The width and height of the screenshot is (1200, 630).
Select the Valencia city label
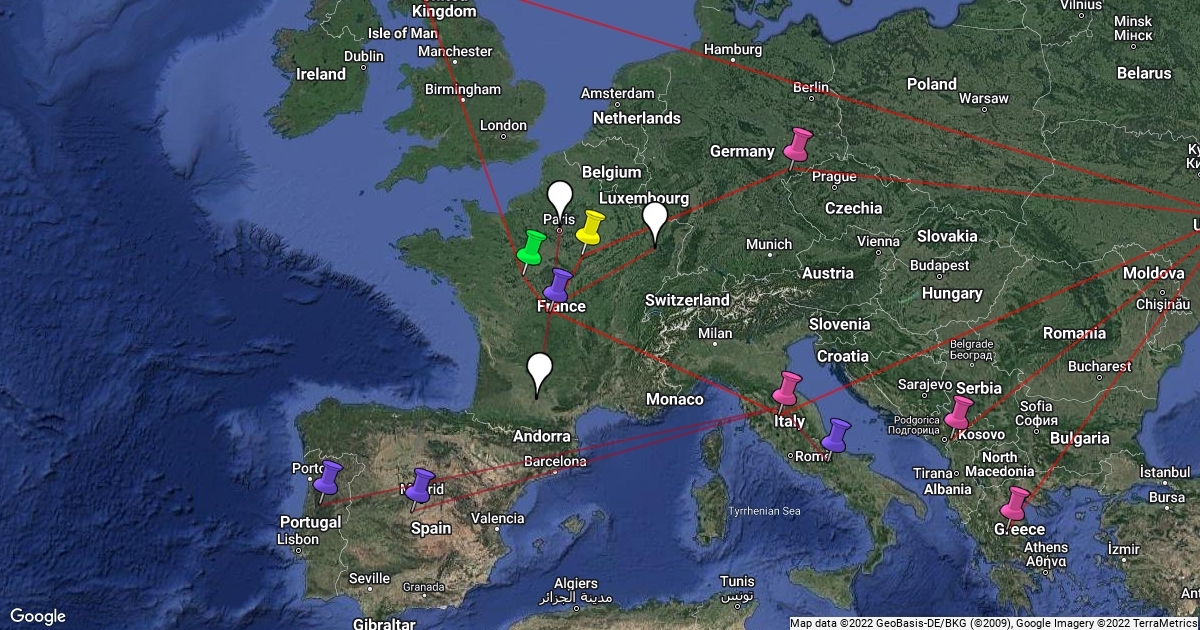[x=497, y=518]
